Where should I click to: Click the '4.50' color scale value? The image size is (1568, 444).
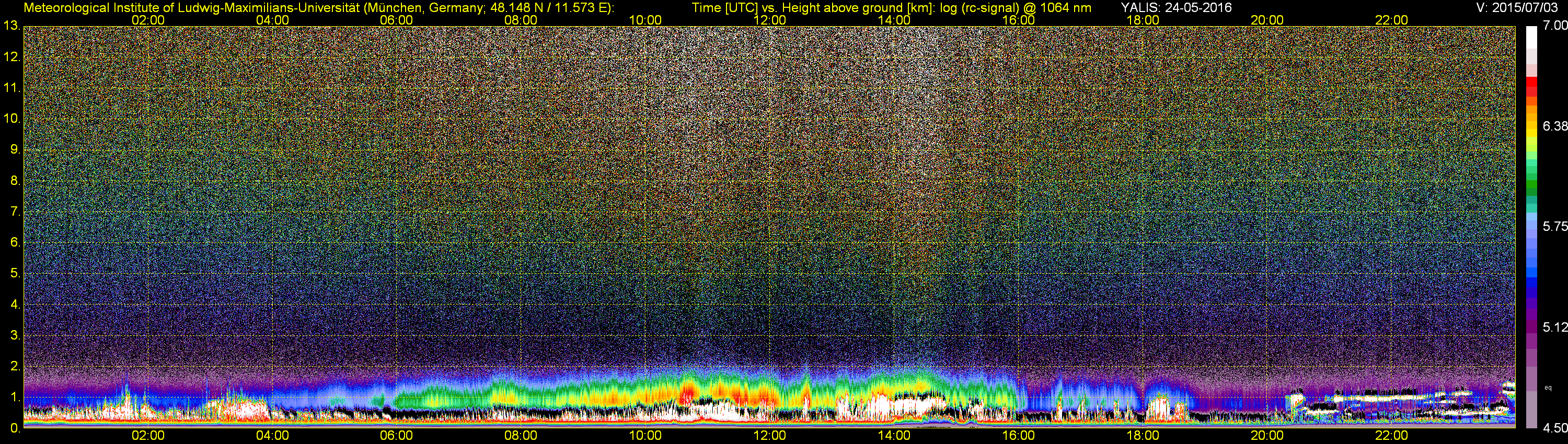tap(1555, 428)
